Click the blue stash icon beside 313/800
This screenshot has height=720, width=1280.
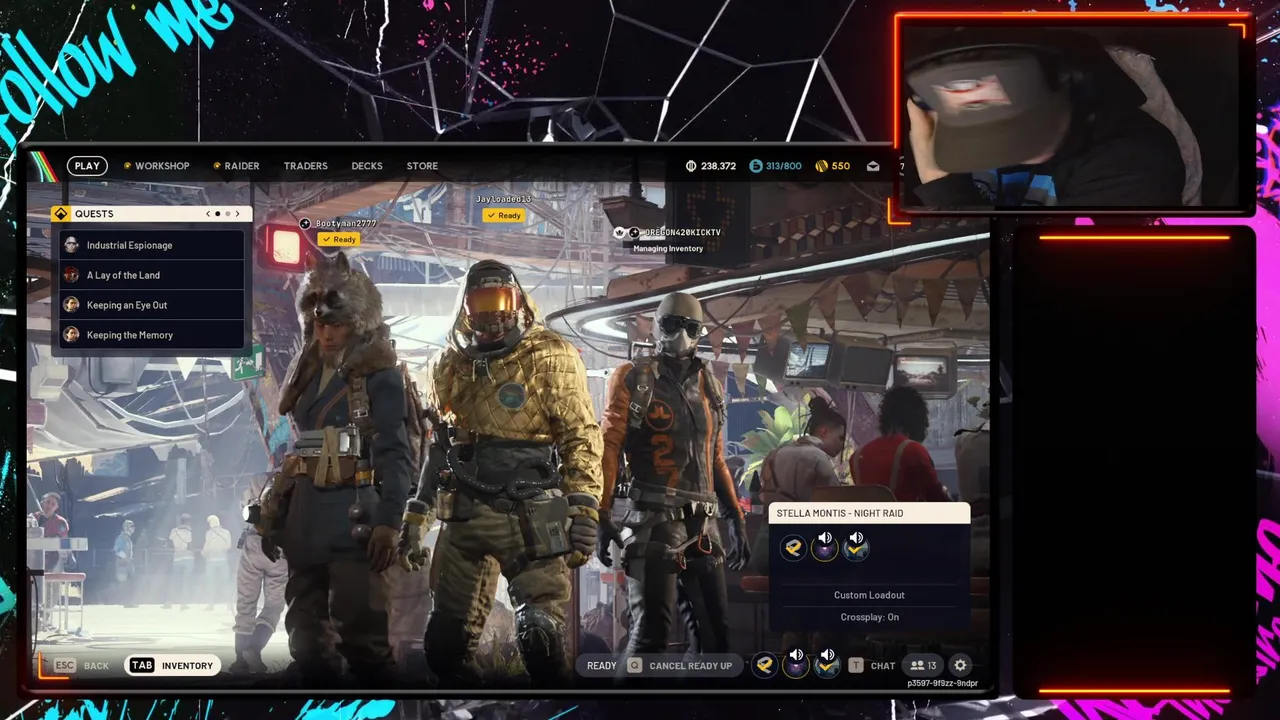pos(756,166)
